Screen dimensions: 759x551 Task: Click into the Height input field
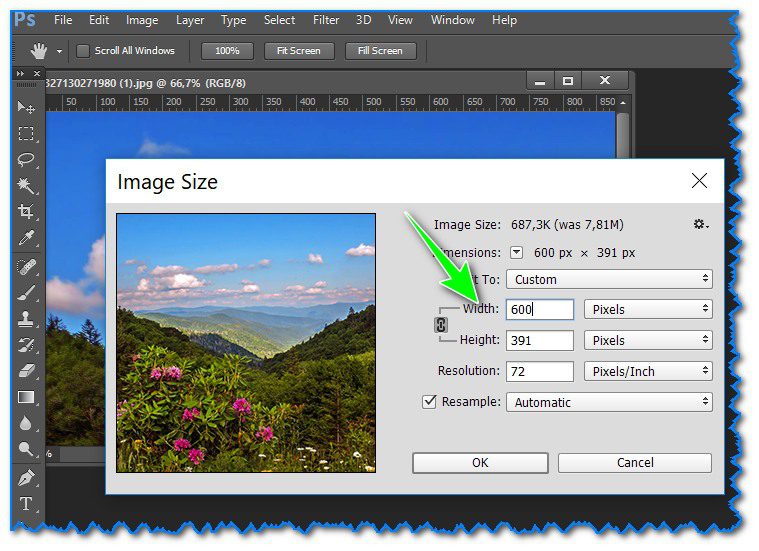tap(539, 341)
